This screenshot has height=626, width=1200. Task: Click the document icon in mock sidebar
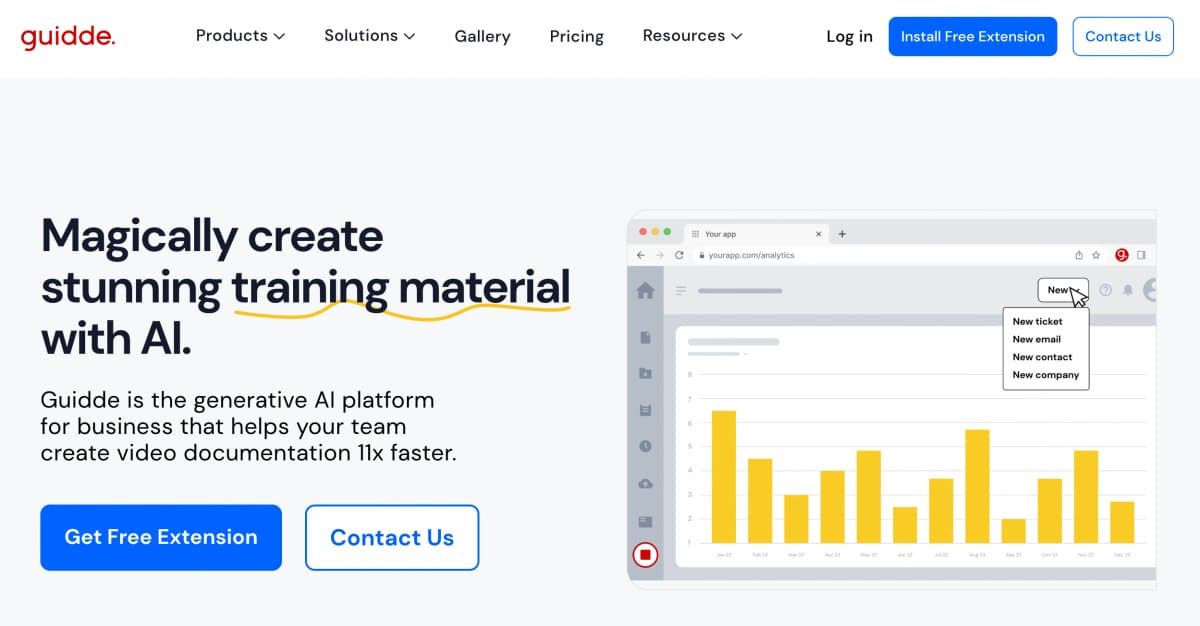pyautogui.click(x=645, y=338)
